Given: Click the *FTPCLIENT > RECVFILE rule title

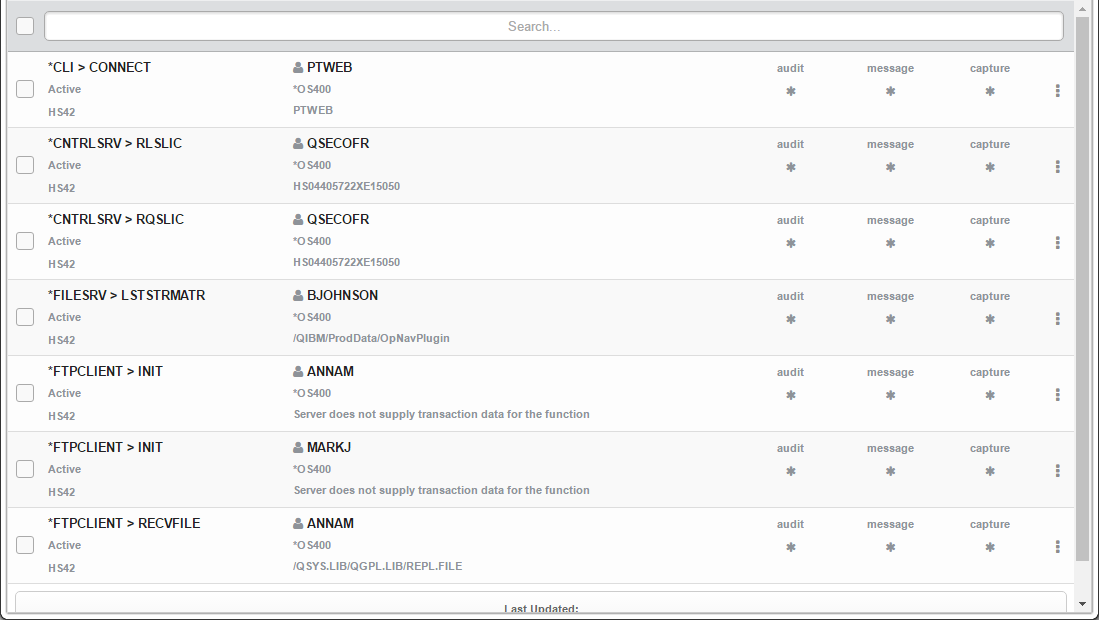Looking at the screenshot, I should [x=124, y=523].
